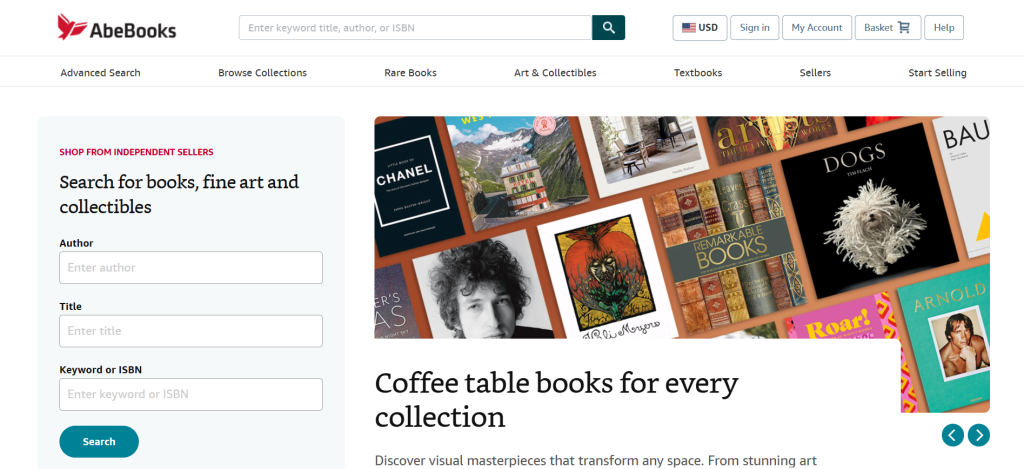This screenshot has width=1024, height=469.
Task: Open the basket cart icon
Action: click(x=904, y=28)
